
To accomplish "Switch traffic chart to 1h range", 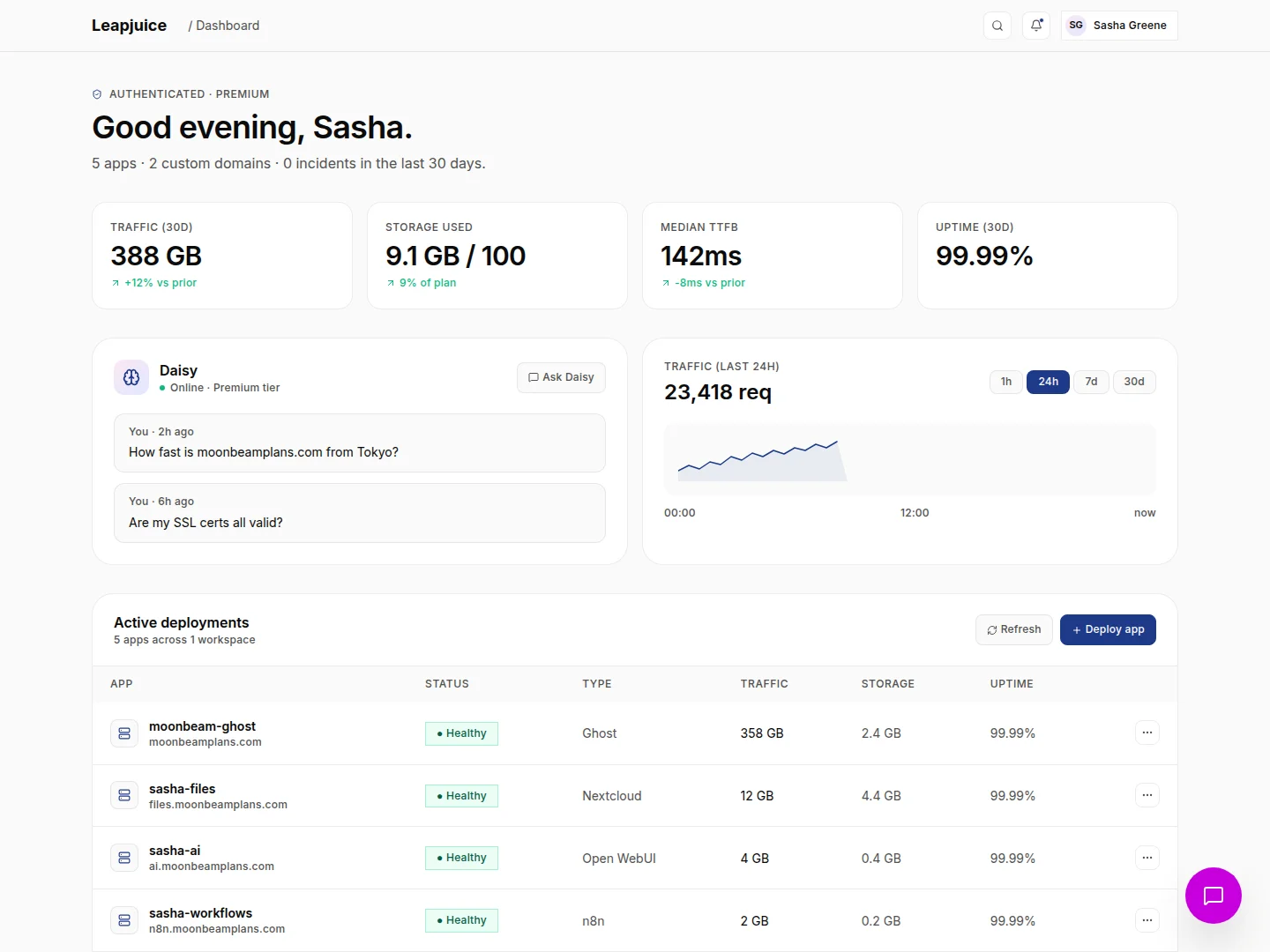I will (x=1006, y=382).
